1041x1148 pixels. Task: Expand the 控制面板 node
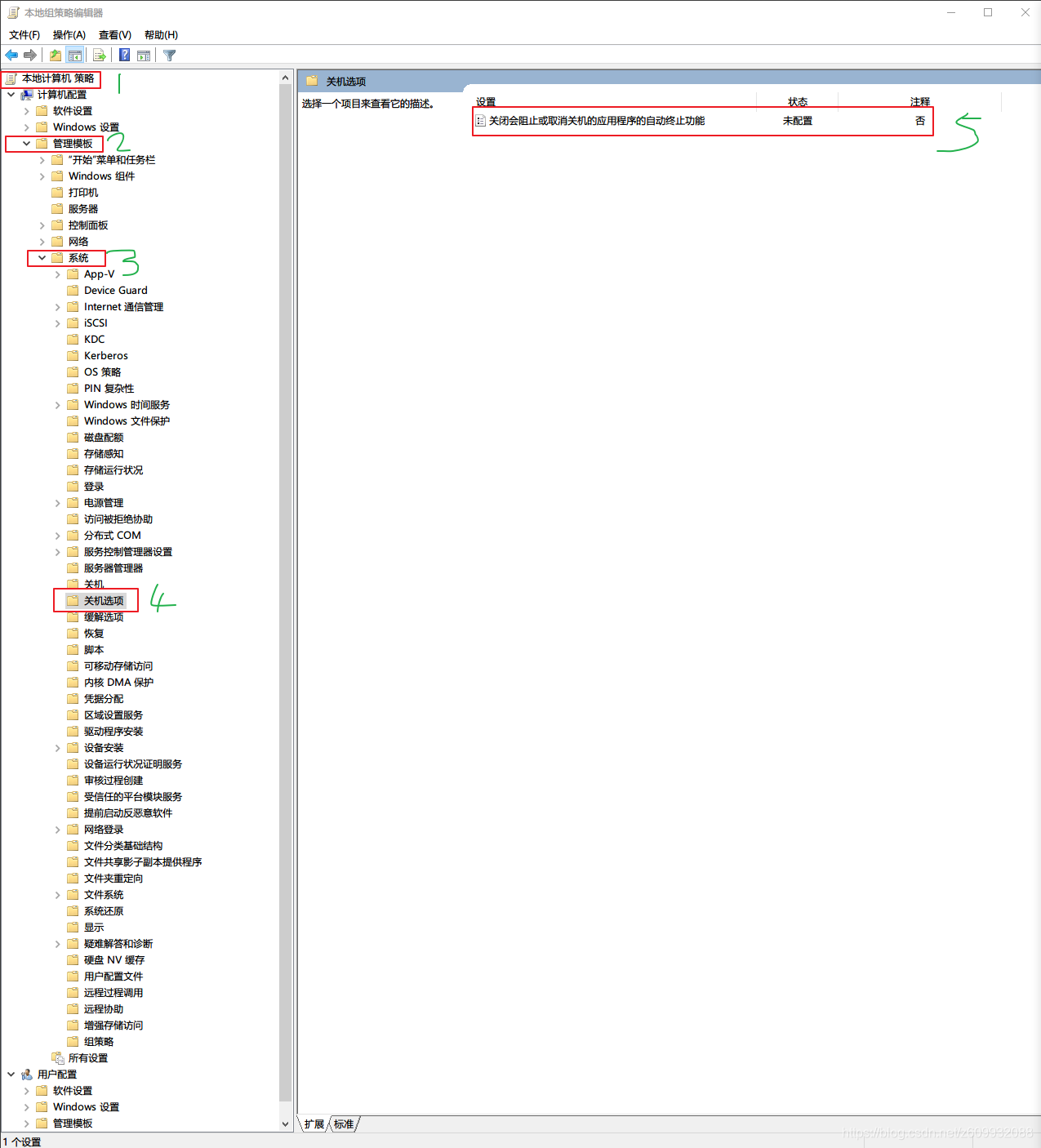(x=42, y=225)
